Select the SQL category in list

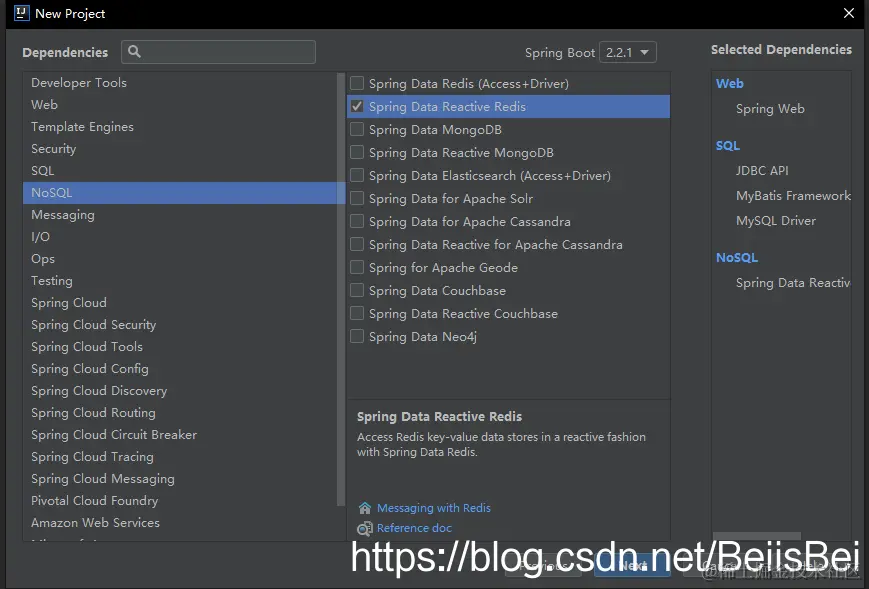pyautogui.click(x=180, y=171)
